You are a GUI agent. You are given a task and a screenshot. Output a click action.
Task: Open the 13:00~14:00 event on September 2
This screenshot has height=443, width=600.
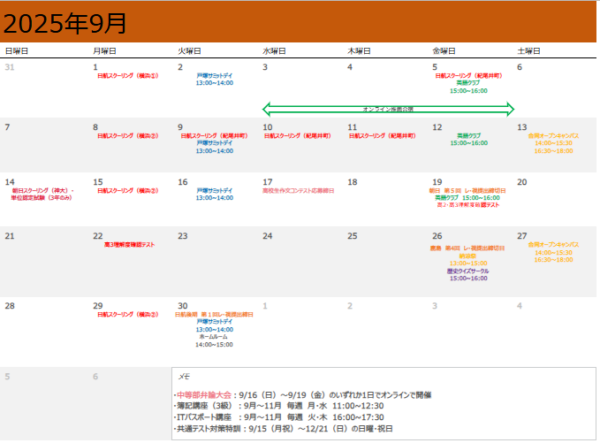point(214,80)
